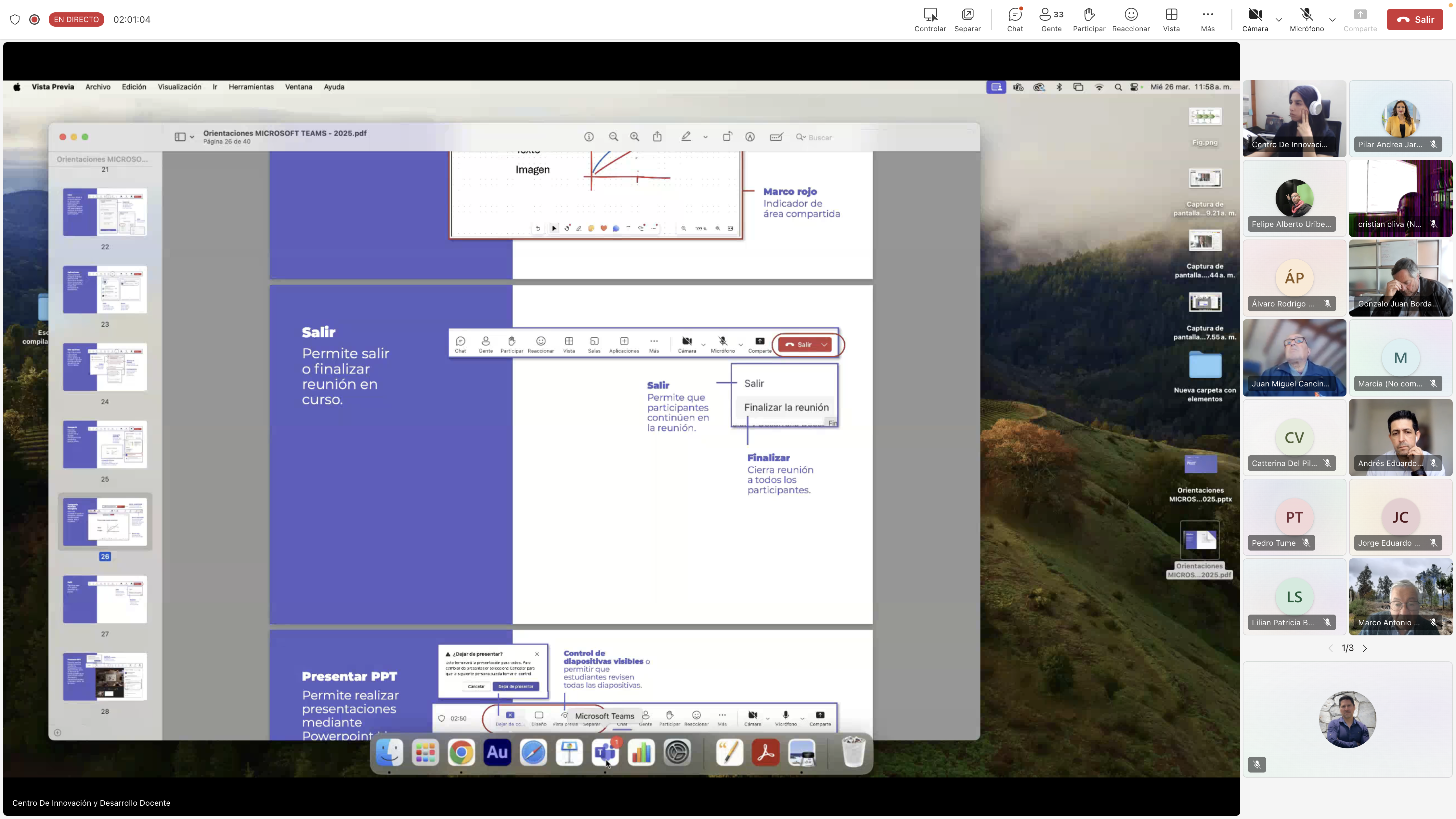This screenshot has height=819, width=1456.
Task: Toggle the Preview sidebar view button
Action: [x=180, y=137]
